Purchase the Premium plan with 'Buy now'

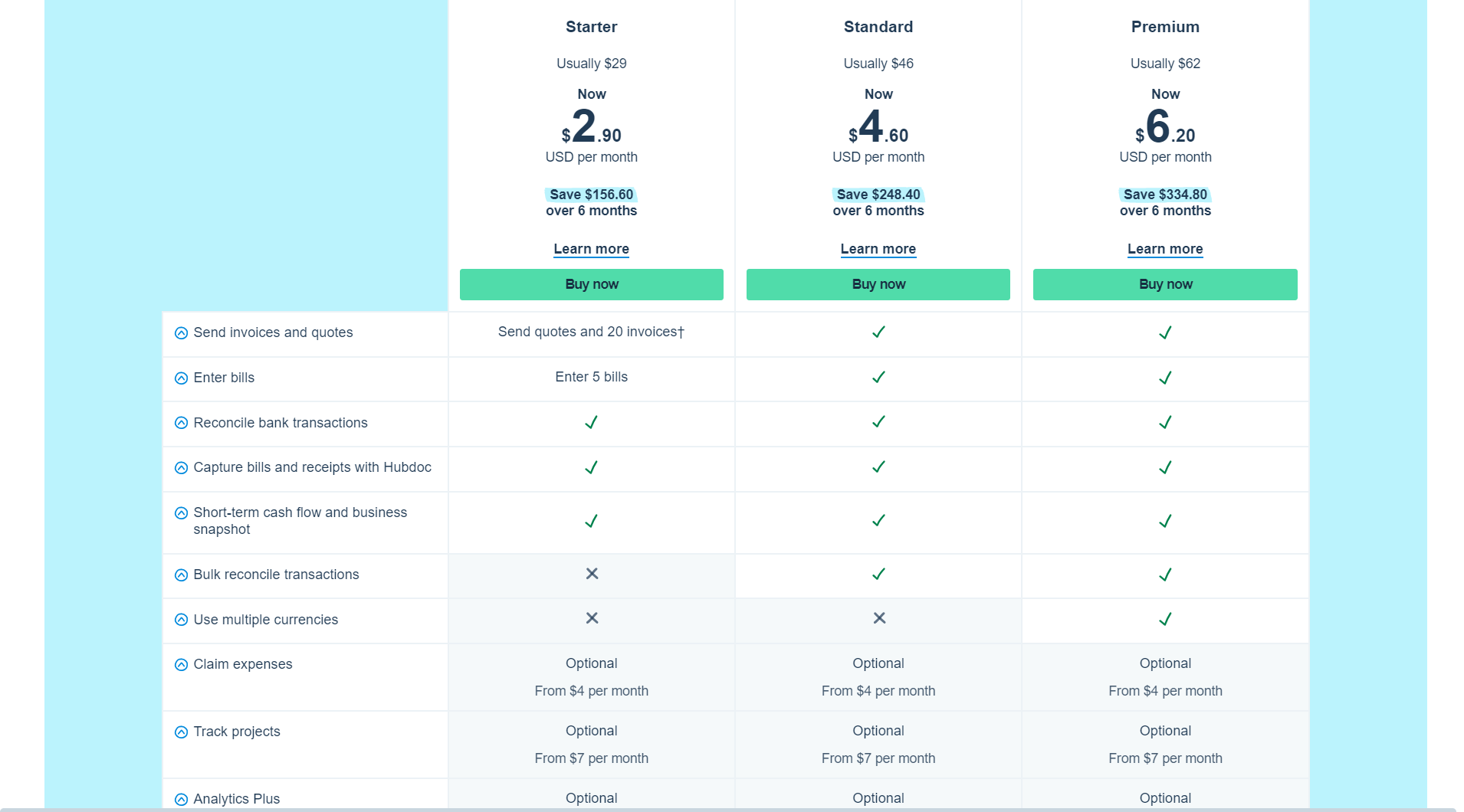(x=1164, y=284)
